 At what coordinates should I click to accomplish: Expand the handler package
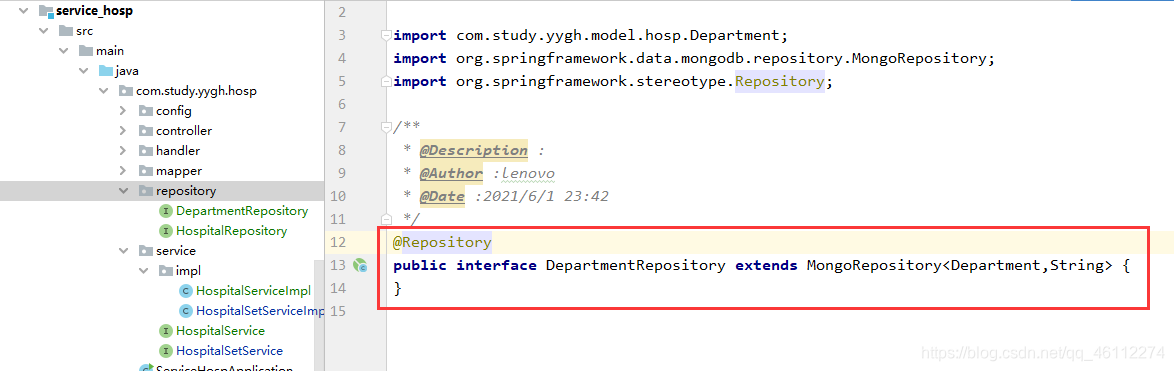click(124, 150)
